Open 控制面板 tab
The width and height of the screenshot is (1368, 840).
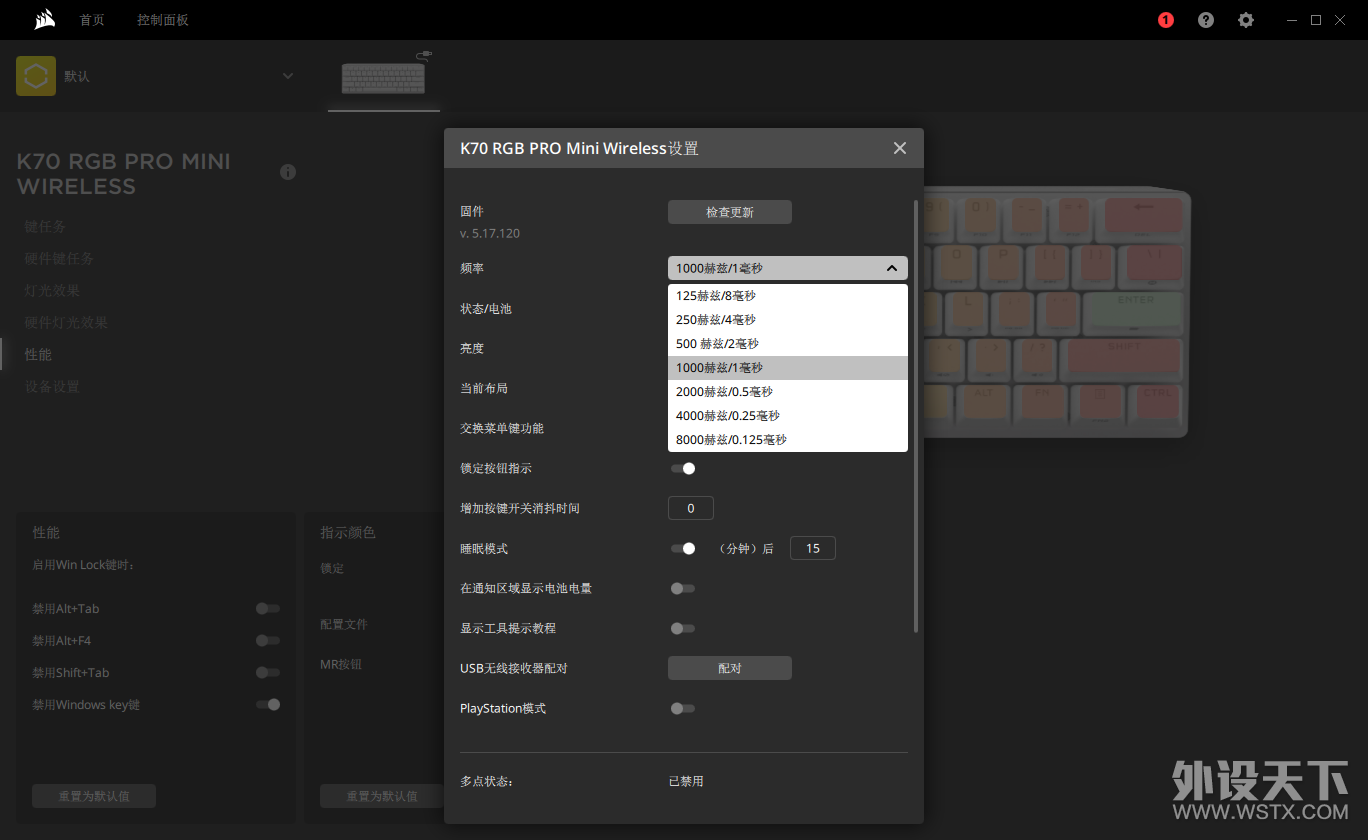(x=163, y=20)
